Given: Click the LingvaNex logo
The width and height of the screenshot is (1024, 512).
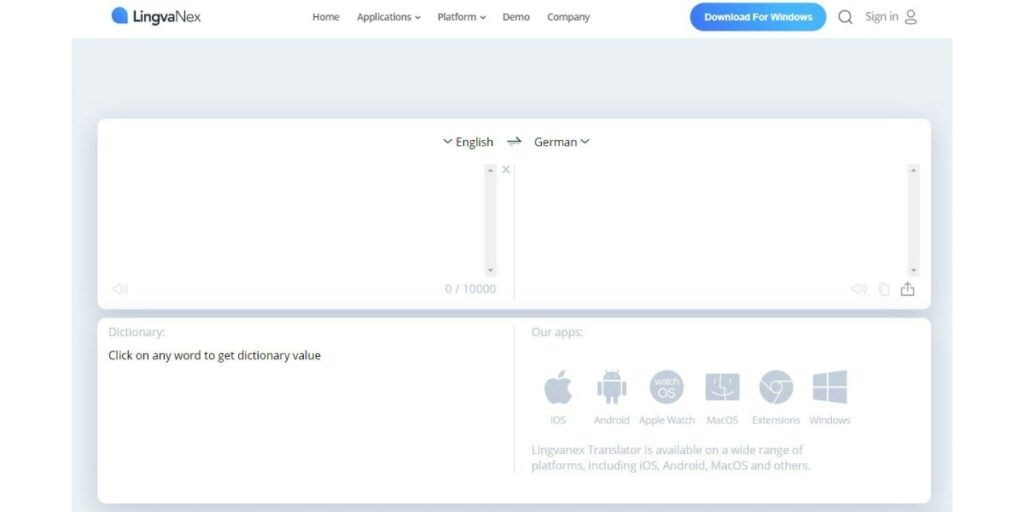Looking at the screenshot, I should pyautogui.click(x=156, y=16).
